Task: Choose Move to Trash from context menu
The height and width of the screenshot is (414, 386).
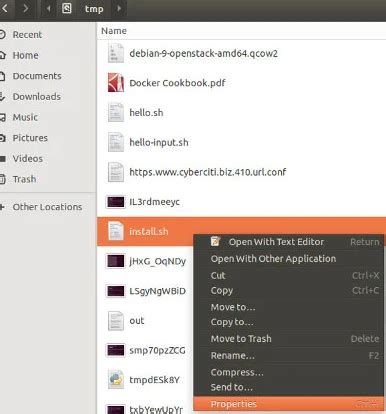Action: click(x=289, y=339)
